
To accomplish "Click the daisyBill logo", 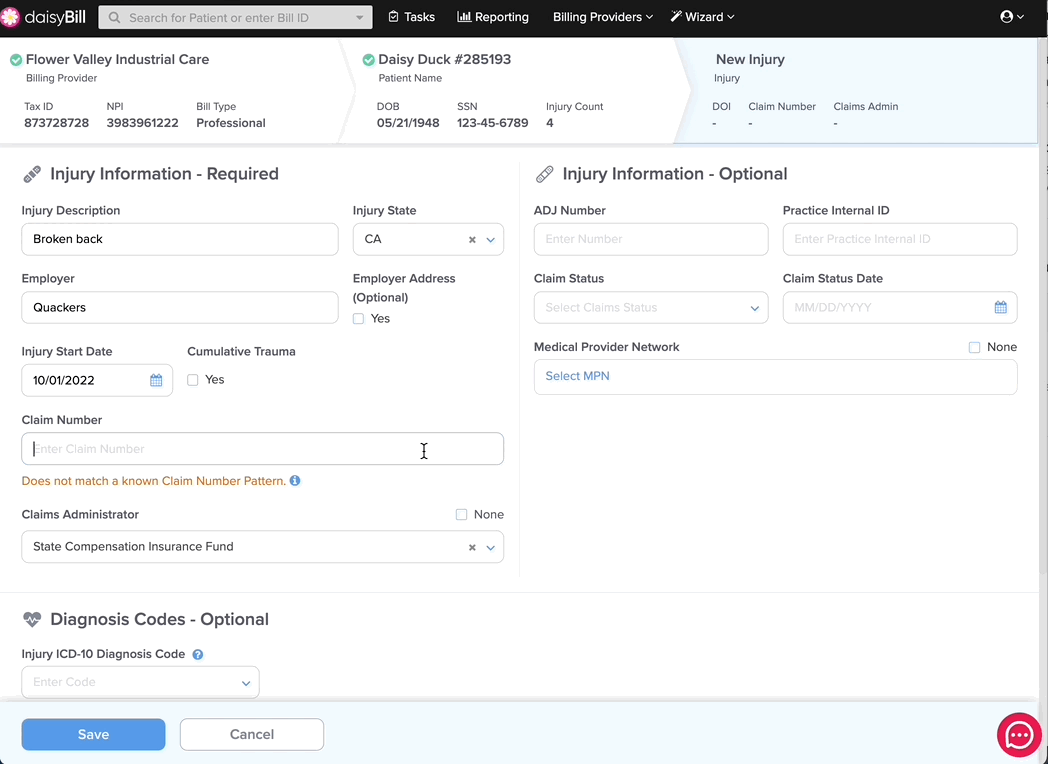I will click(x=43, y=17).
